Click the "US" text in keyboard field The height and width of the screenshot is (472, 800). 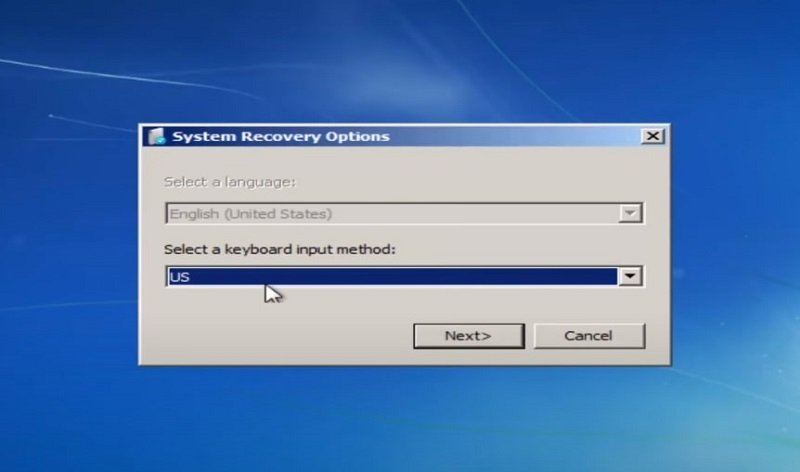coord(180,277)
